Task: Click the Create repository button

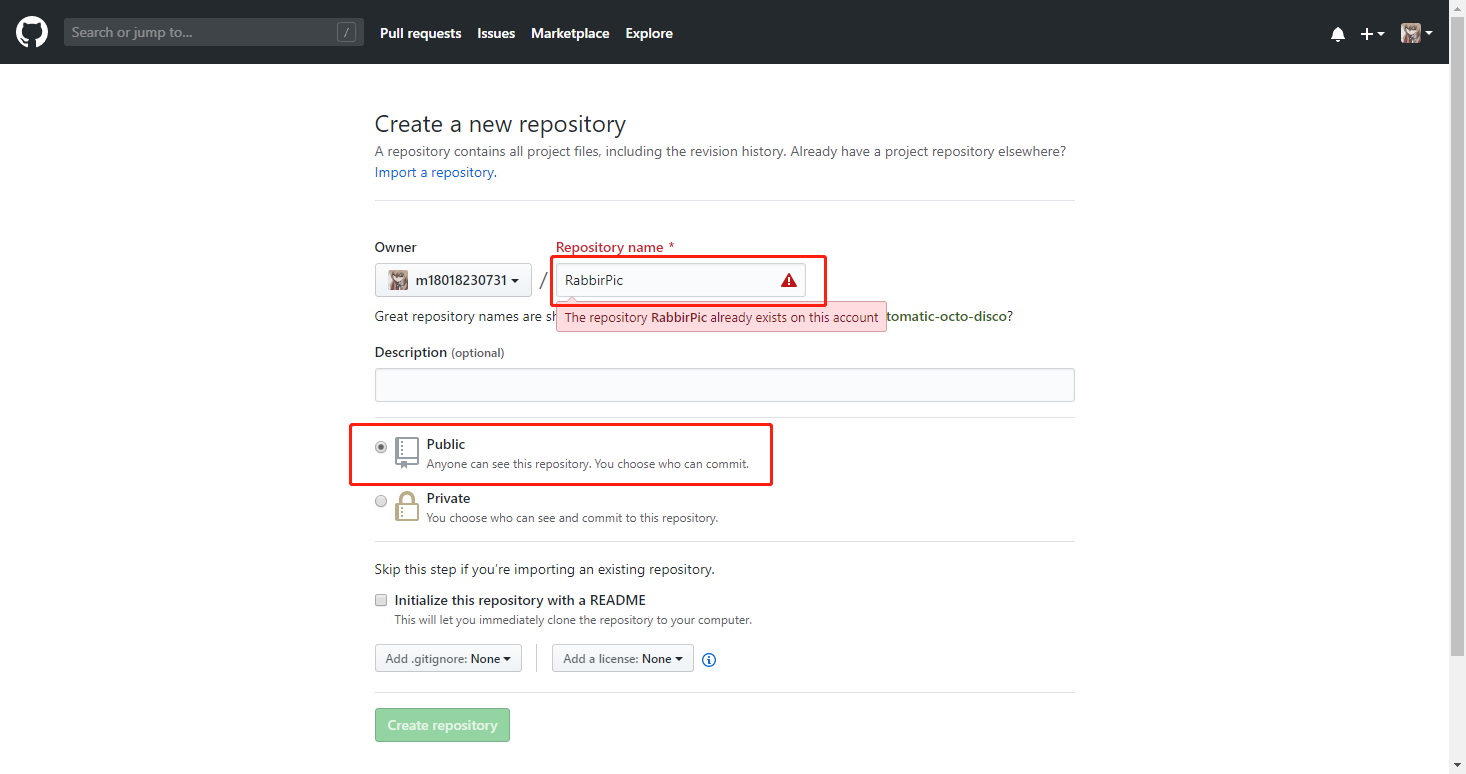Action: pos(442,725)
